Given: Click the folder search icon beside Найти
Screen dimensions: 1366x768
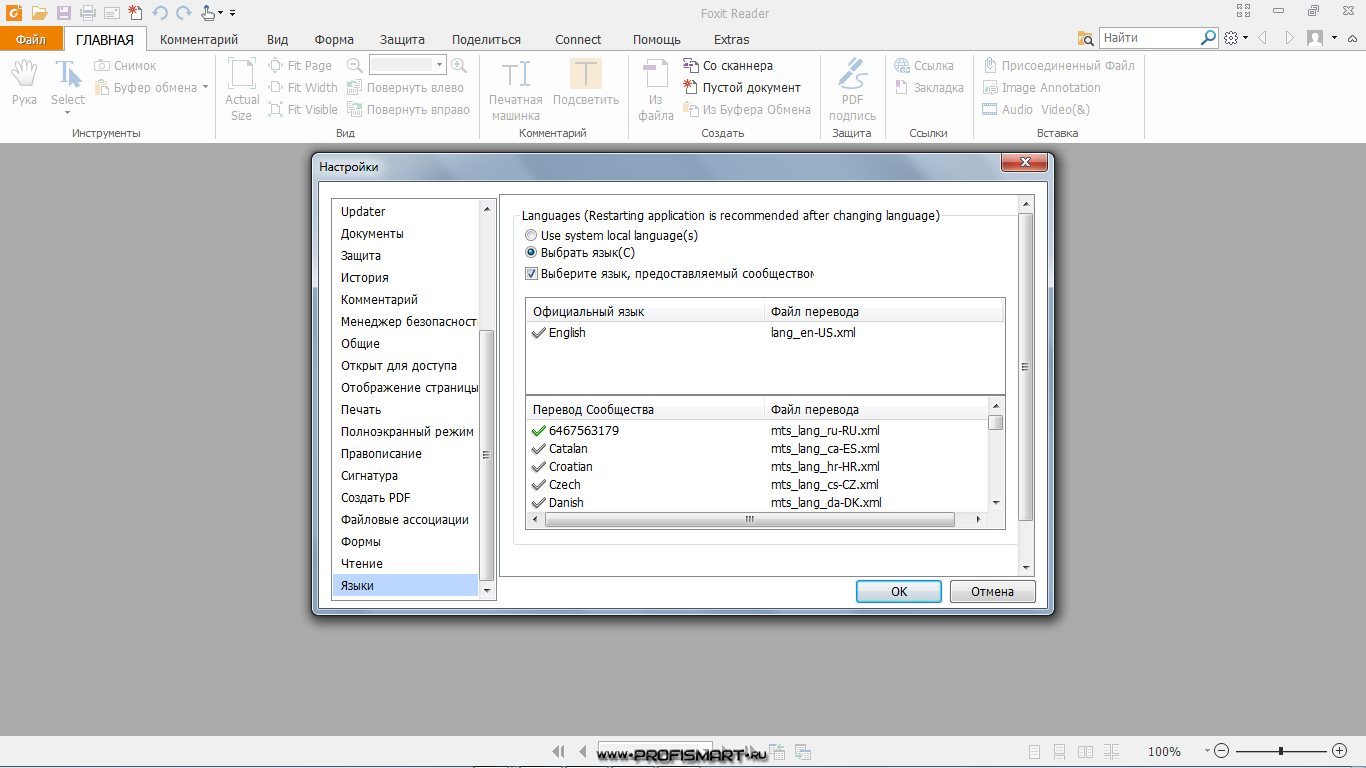Looking at the screenshot, I should tap(1086, 38).
